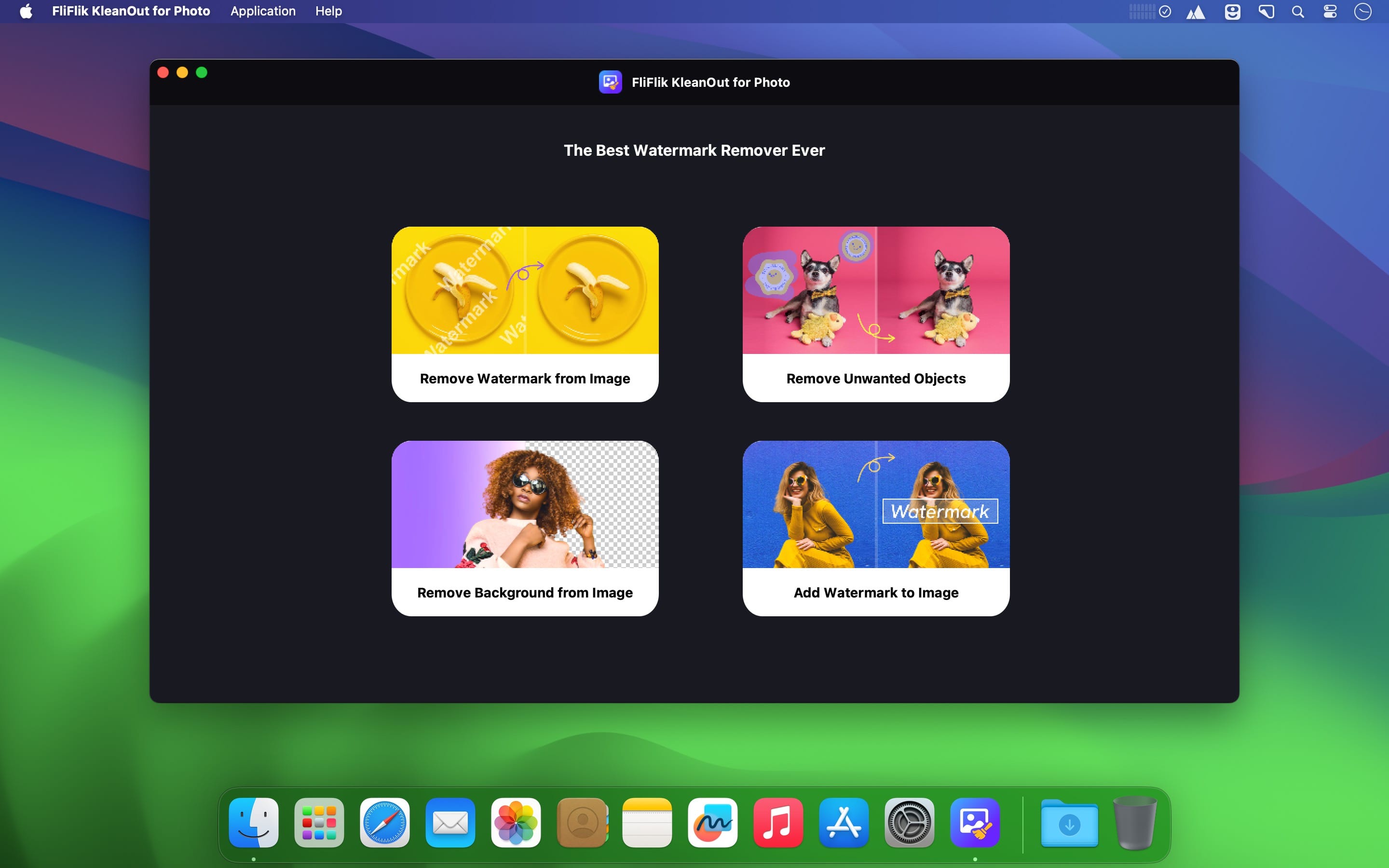Open FliFlik KleanOut for Photo menu
The height and width of the screenshot is (868, 1389).
click(131, 11)
